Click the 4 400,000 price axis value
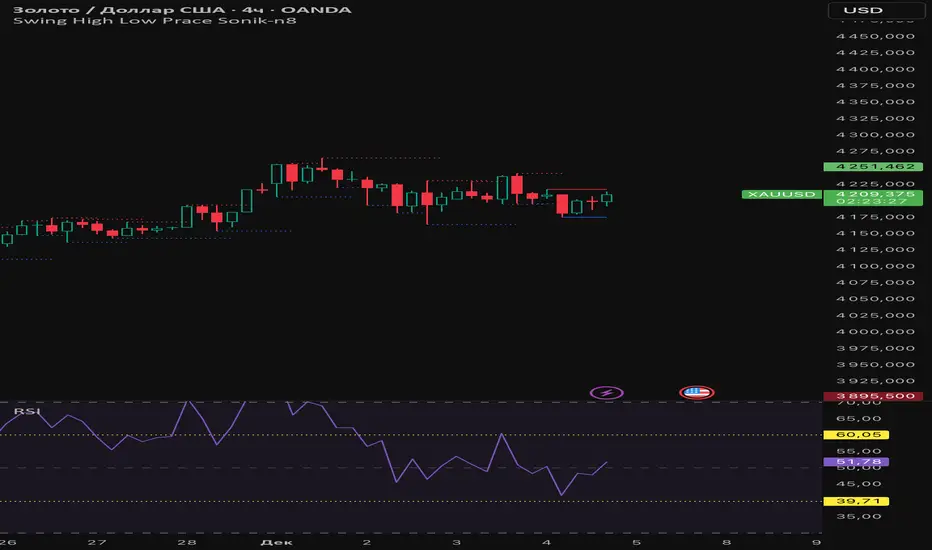 [x=875, y=69]
